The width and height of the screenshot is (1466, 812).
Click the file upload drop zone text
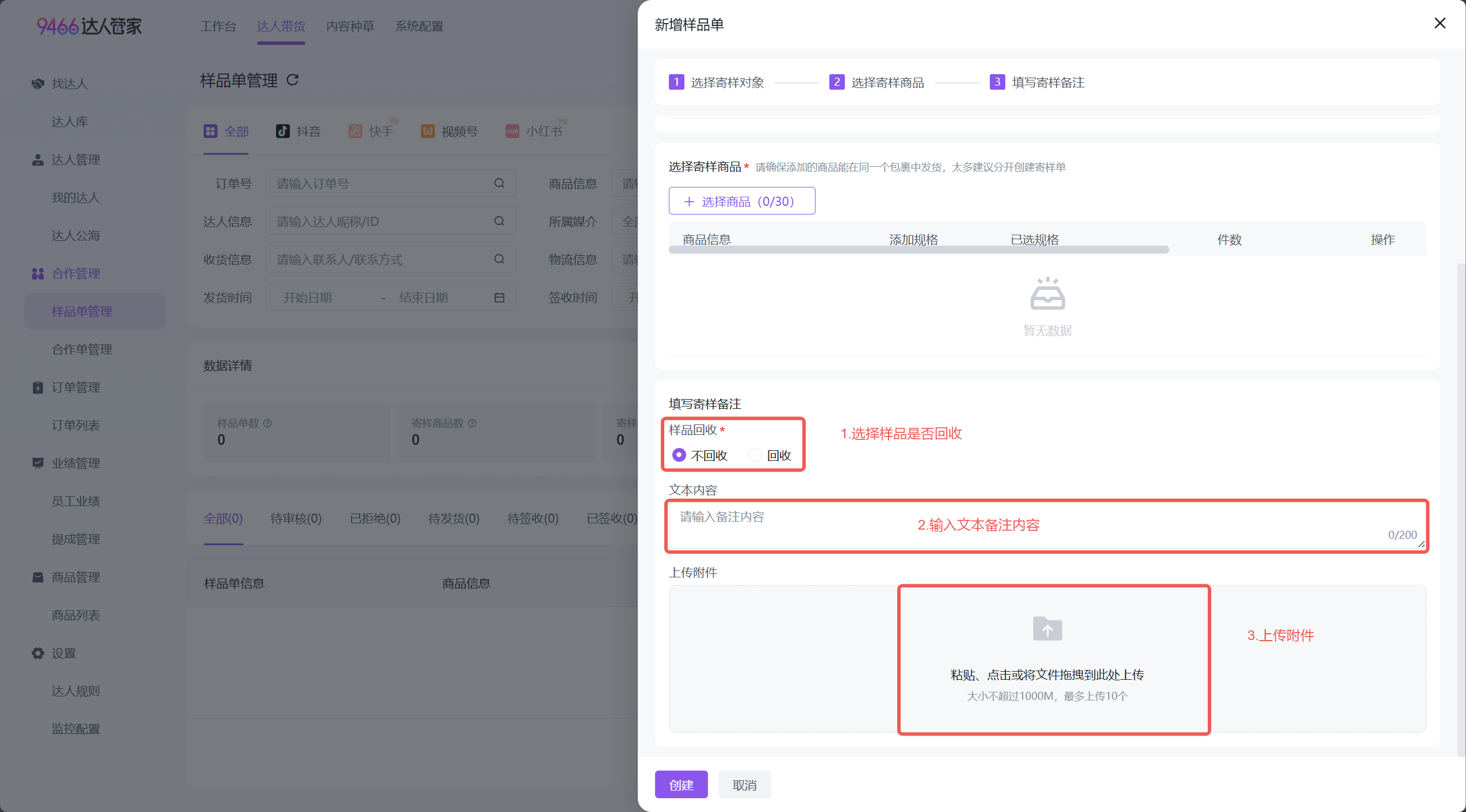tap(1047, 675)
